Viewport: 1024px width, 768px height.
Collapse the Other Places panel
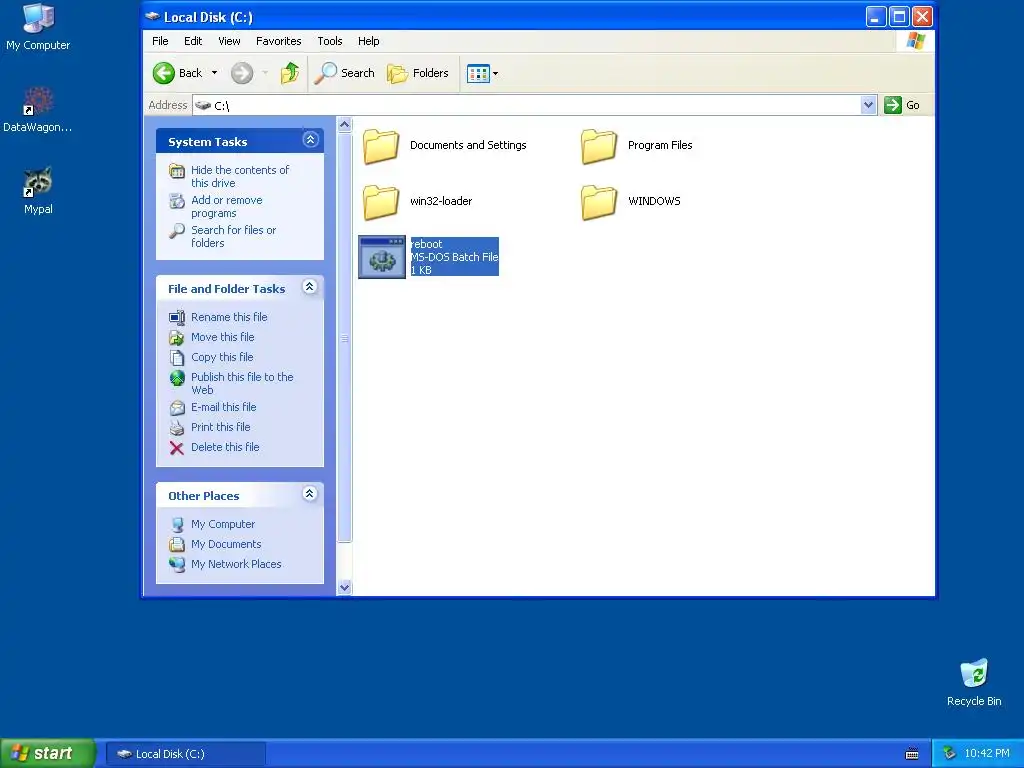point(310,494)
